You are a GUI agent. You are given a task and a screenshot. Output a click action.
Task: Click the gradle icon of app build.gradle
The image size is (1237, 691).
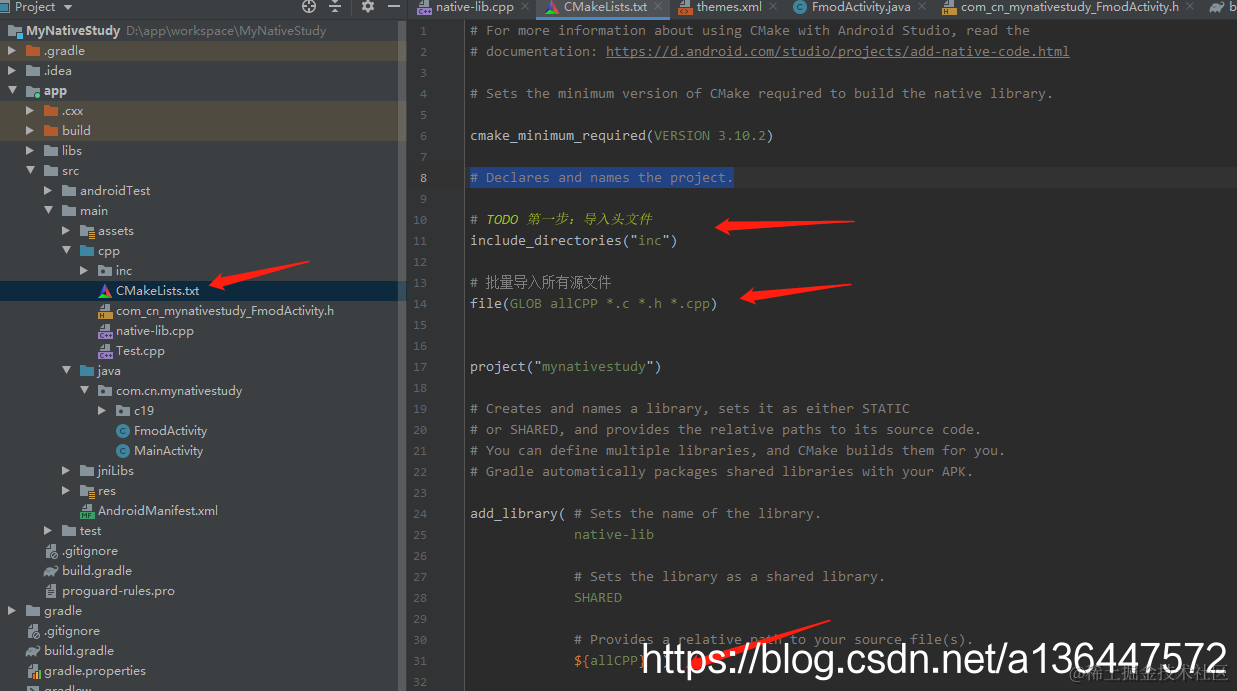coord(51,571)
